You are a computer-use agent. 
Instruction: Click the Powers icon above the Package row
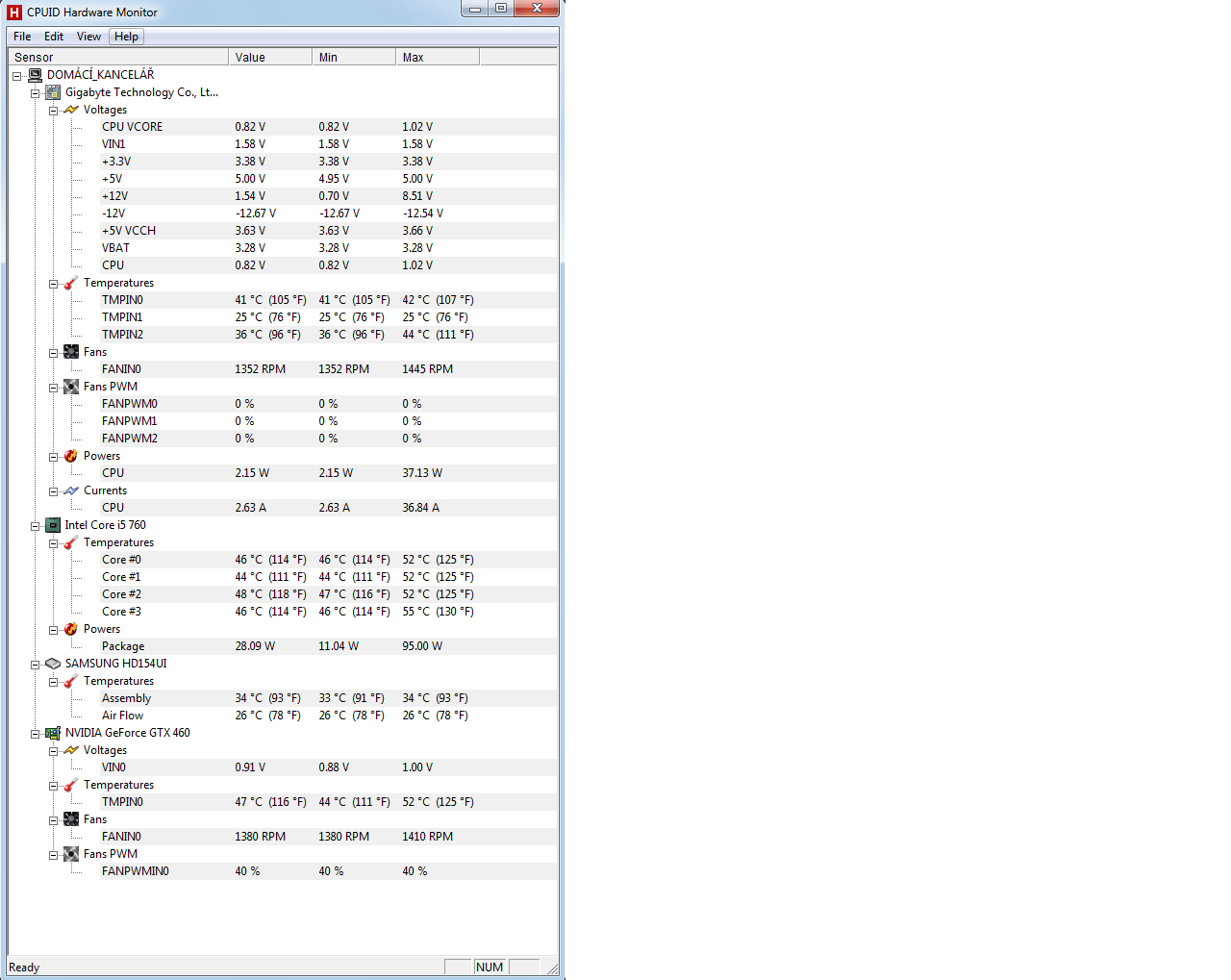pos(71,629)
